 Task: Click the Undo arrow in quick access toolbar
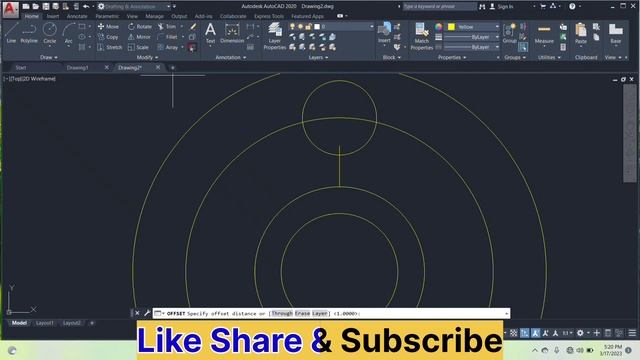point(86,7)
